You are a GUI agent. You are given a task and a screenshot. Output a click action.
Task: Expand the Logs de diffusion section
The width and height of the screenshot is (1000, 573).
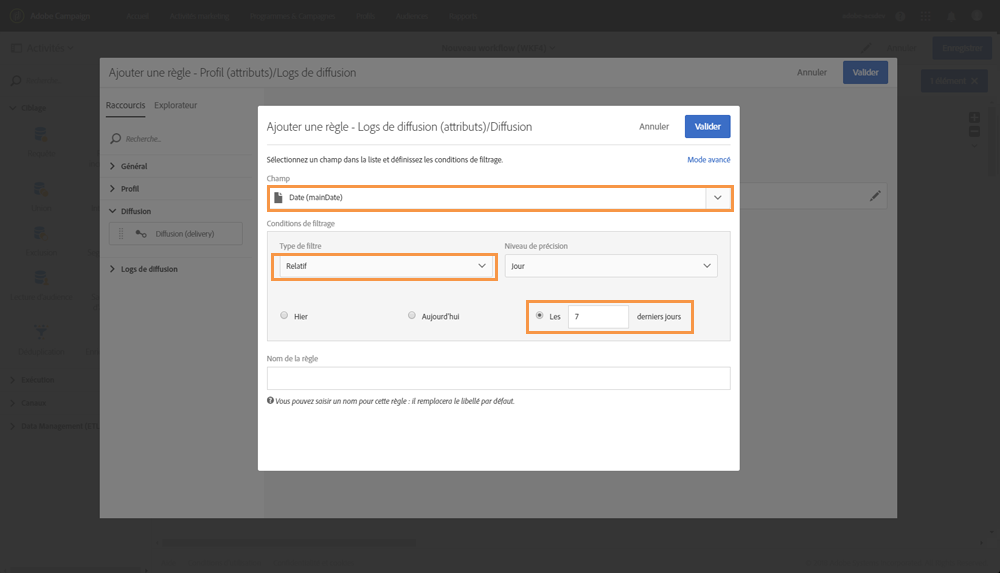coord(112,269)
